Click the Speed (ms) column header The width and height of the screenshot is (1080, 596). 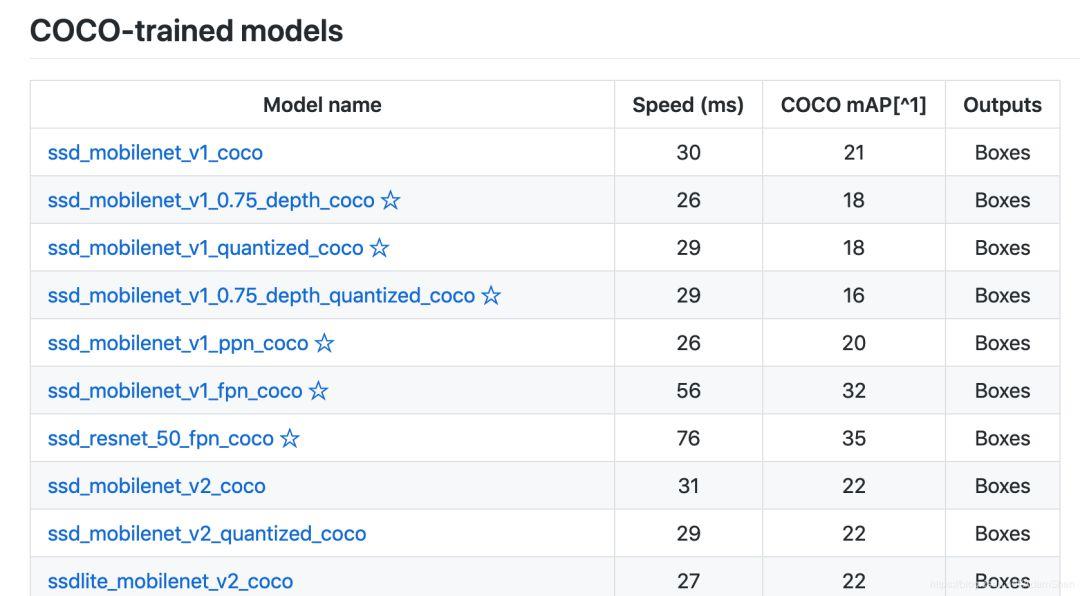click(688, 105)
